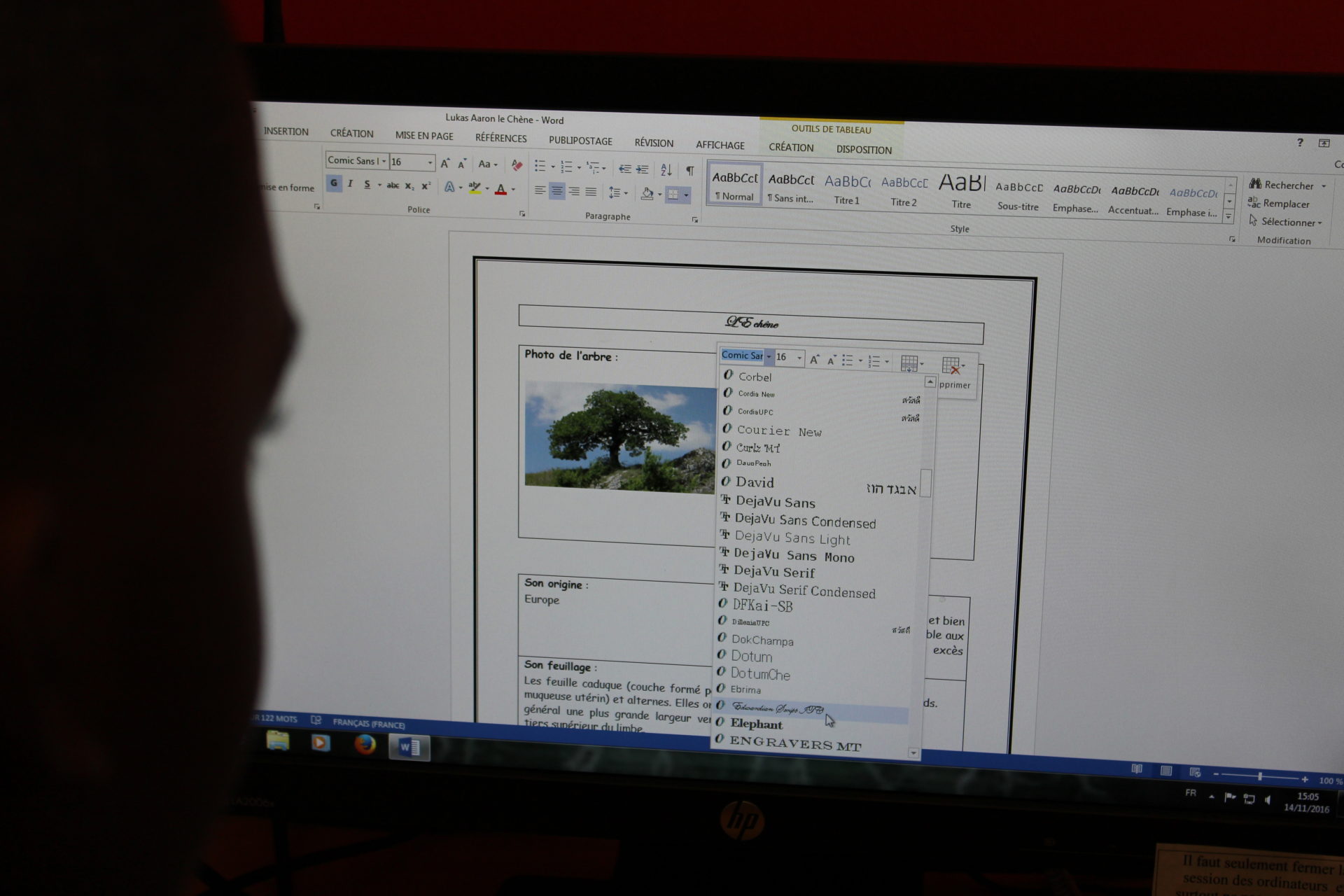Clear all formatting with eraser icon

click(x=517, y=165)
